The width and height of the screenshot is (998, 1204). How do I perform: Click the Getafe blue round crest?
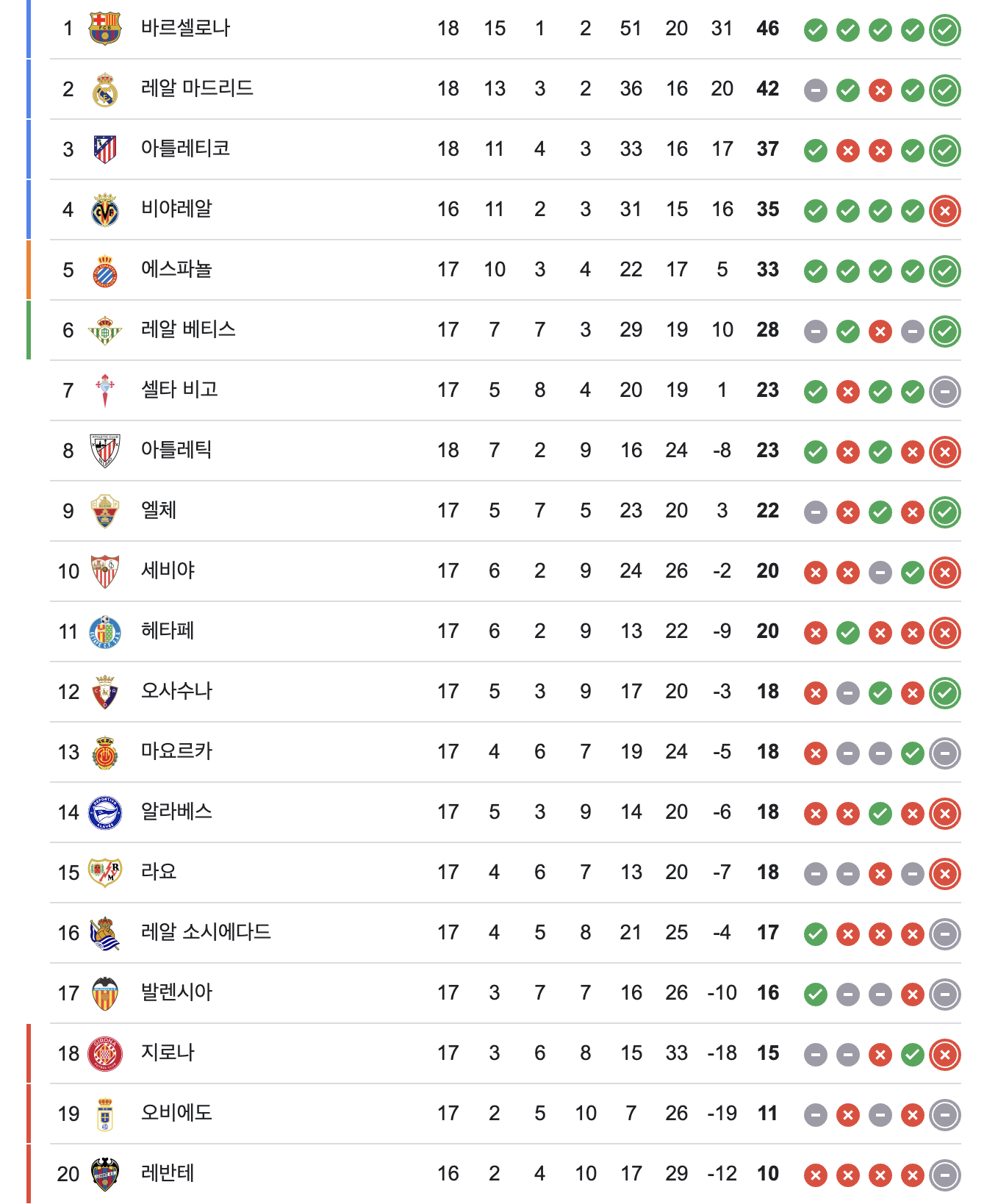pos(105,631)
